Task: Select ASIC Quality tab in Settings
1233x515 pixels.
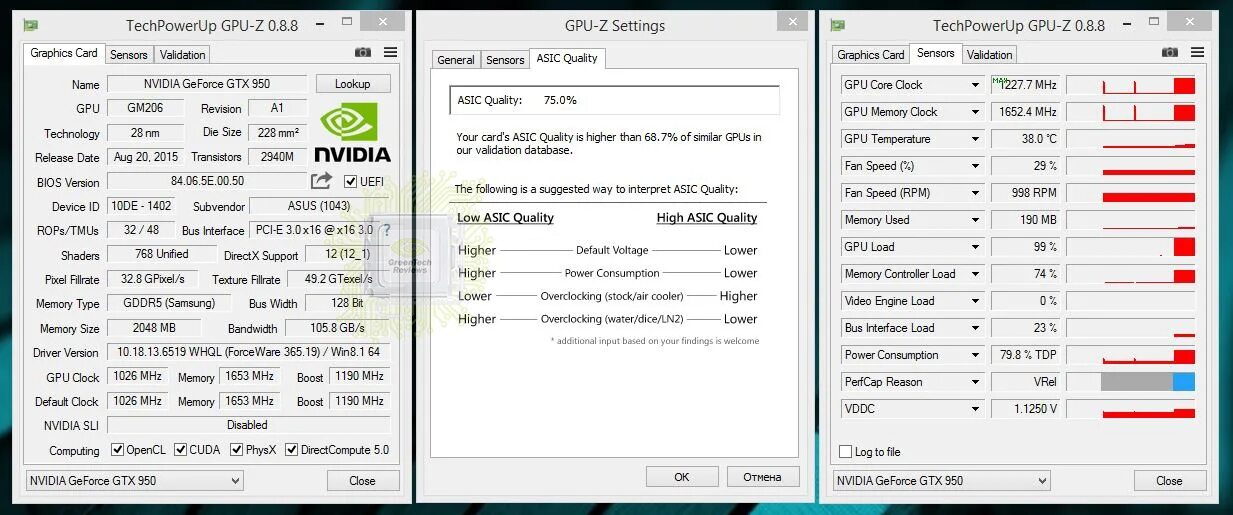Action: [x=567, y=58]
